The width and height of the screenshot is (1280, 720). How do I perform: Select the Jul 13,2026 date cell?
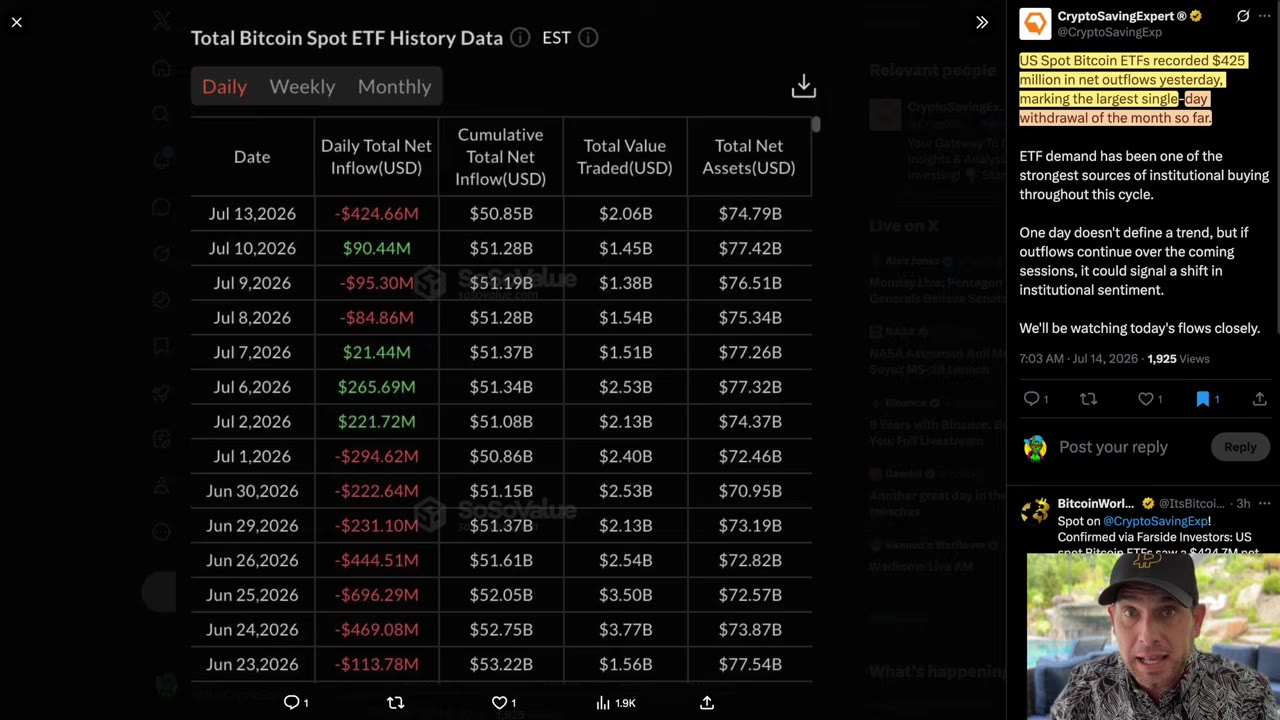(252, 214)
